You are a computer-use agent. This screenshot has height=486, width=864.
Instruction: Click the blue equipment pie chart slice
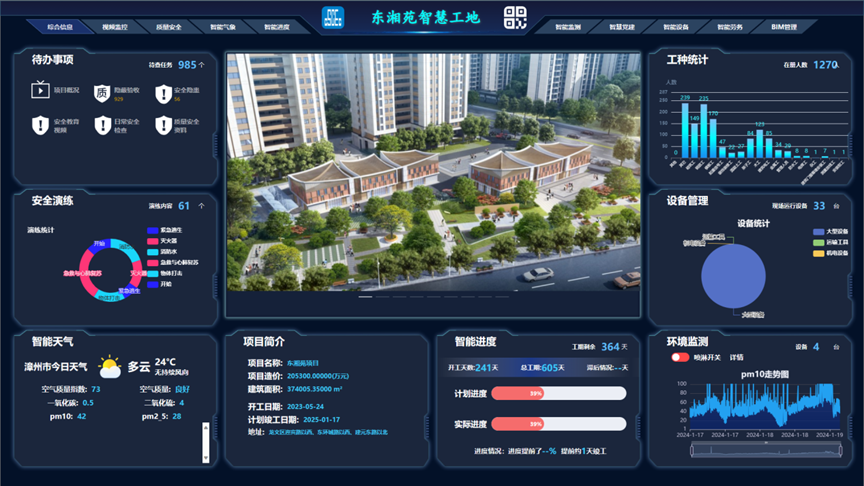[x=733, y=276]
